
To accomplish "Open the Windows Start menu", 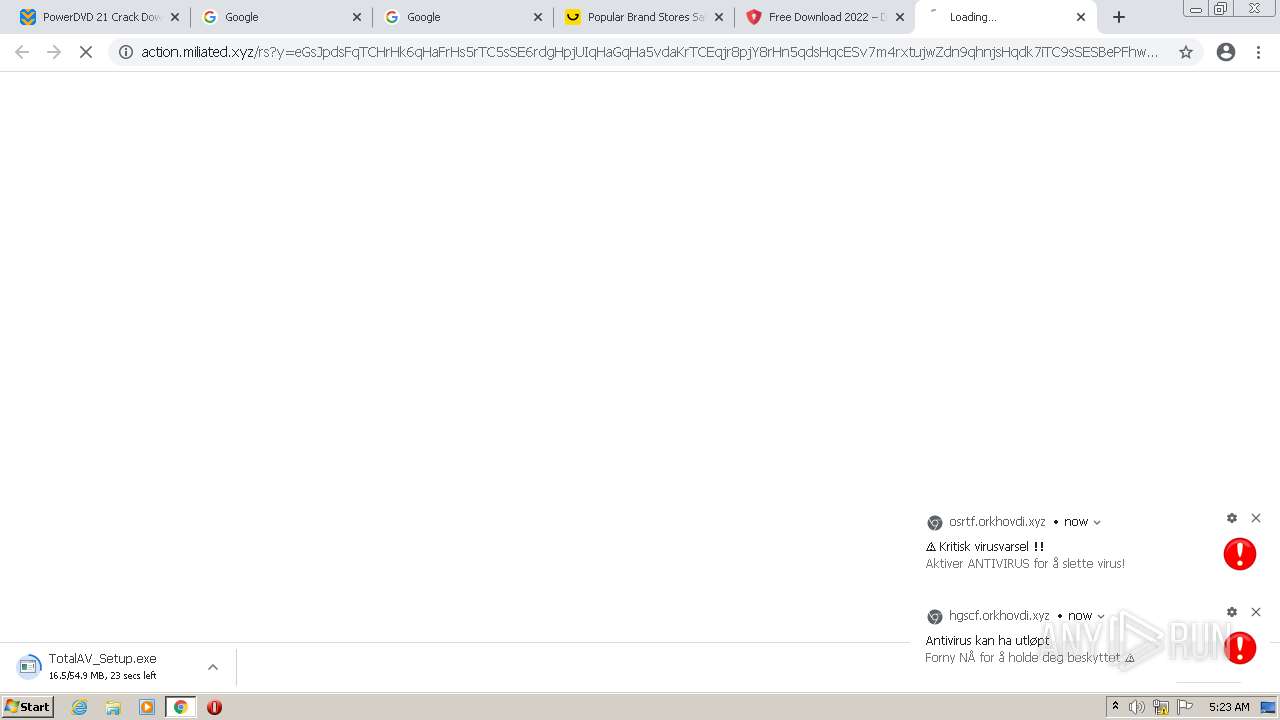I will pos(28,707).
